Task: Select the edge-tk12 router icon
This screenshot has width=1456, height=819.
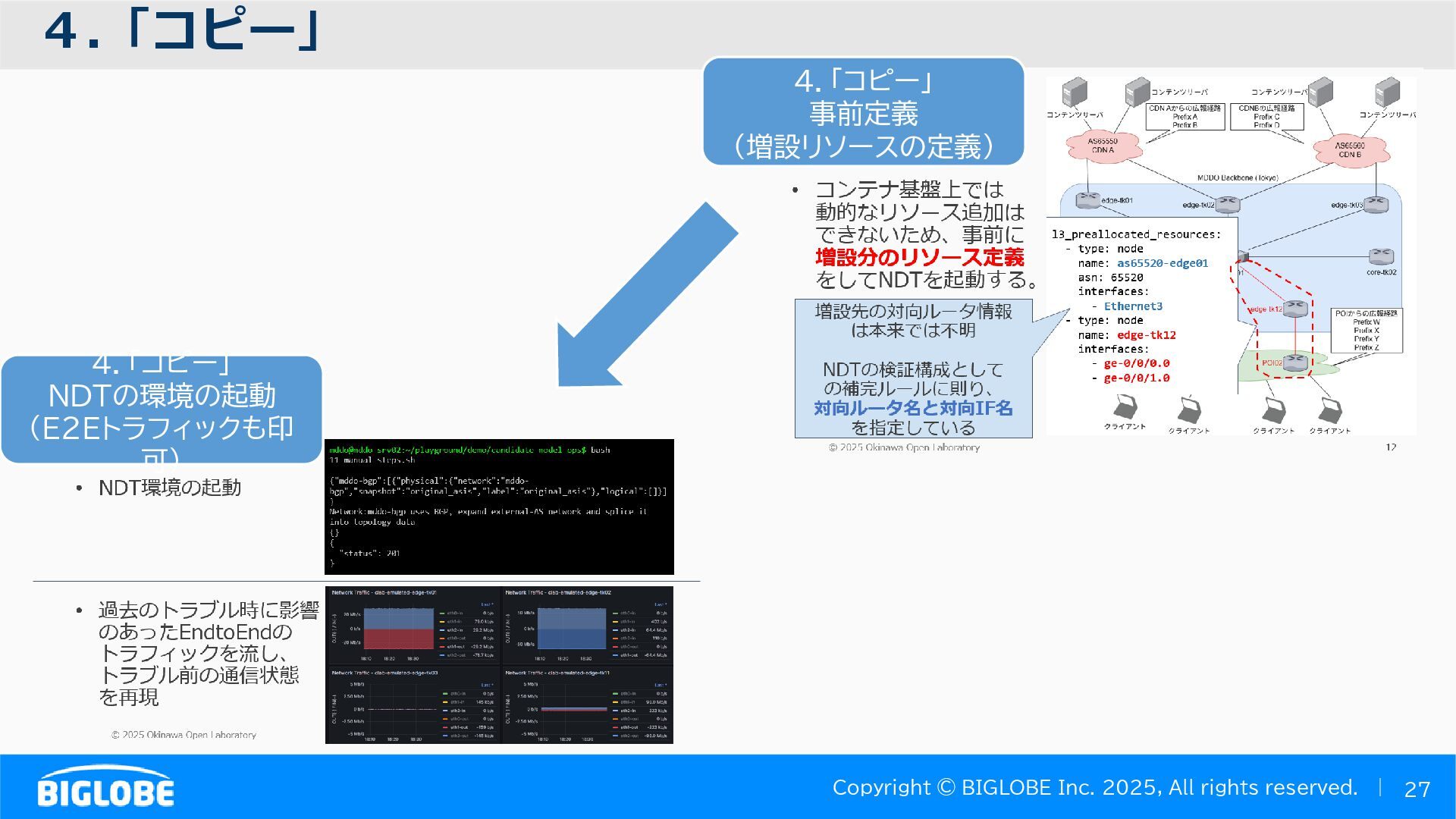Action: point(1295,308)
